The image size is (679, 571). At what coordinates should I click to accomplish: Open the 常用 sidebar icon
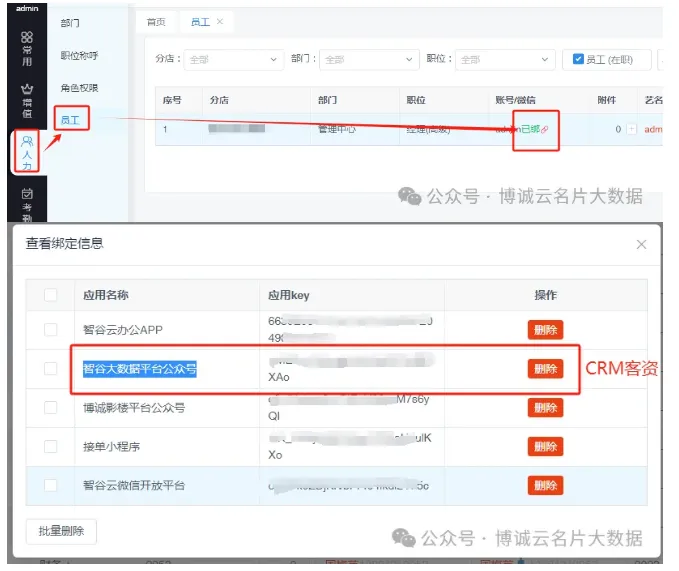coord(27,47)
